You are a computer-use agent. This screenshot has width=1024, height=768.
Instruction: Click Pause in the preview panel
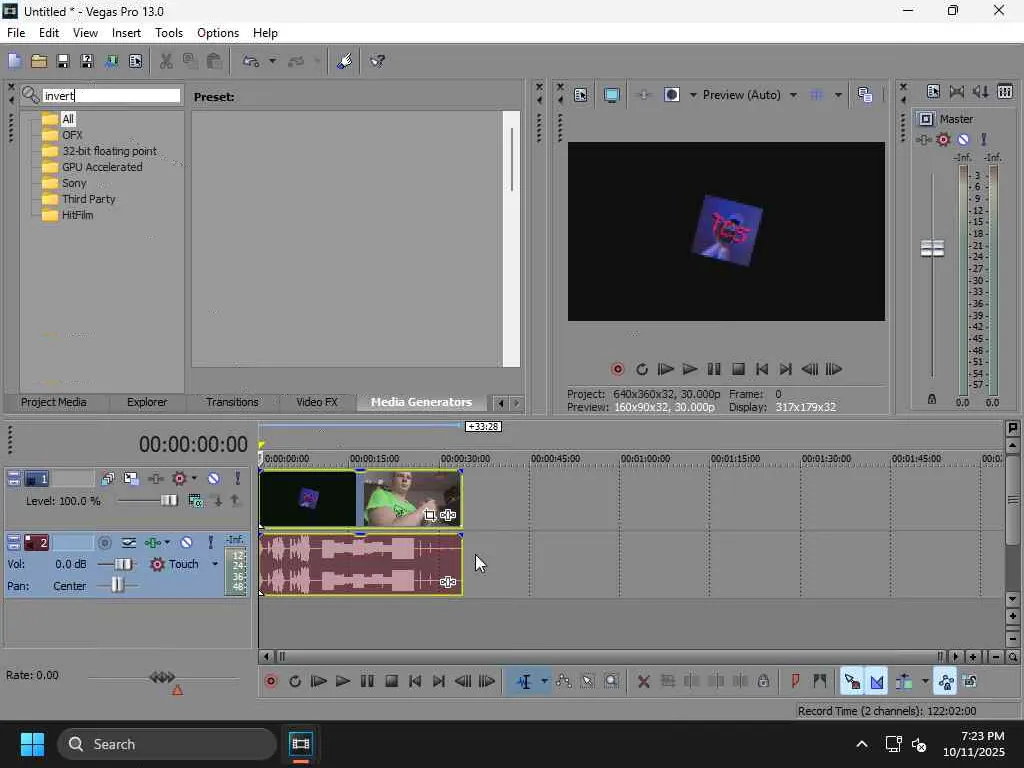click(x=714, y=369)
